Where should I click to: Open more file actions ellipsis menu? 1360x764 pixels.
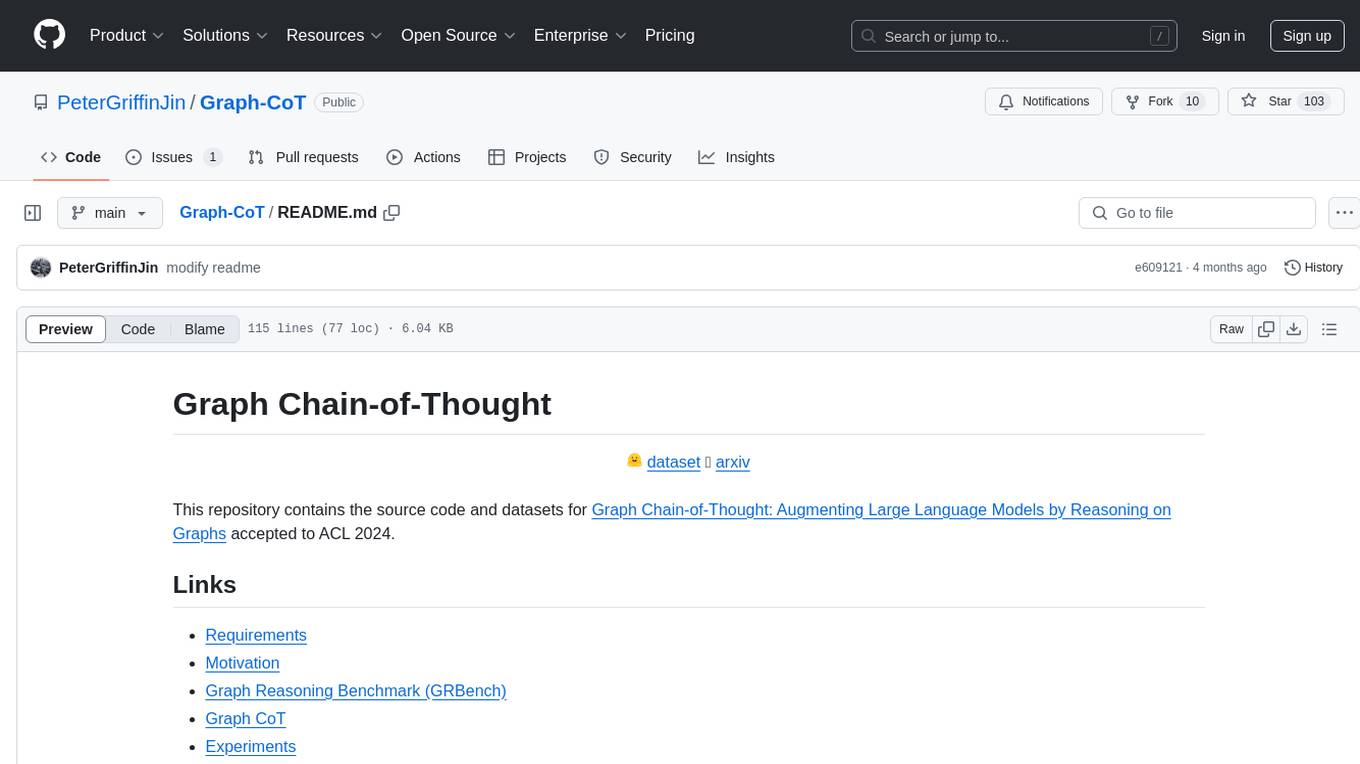pyautogui.click(x=1344, y=213)
